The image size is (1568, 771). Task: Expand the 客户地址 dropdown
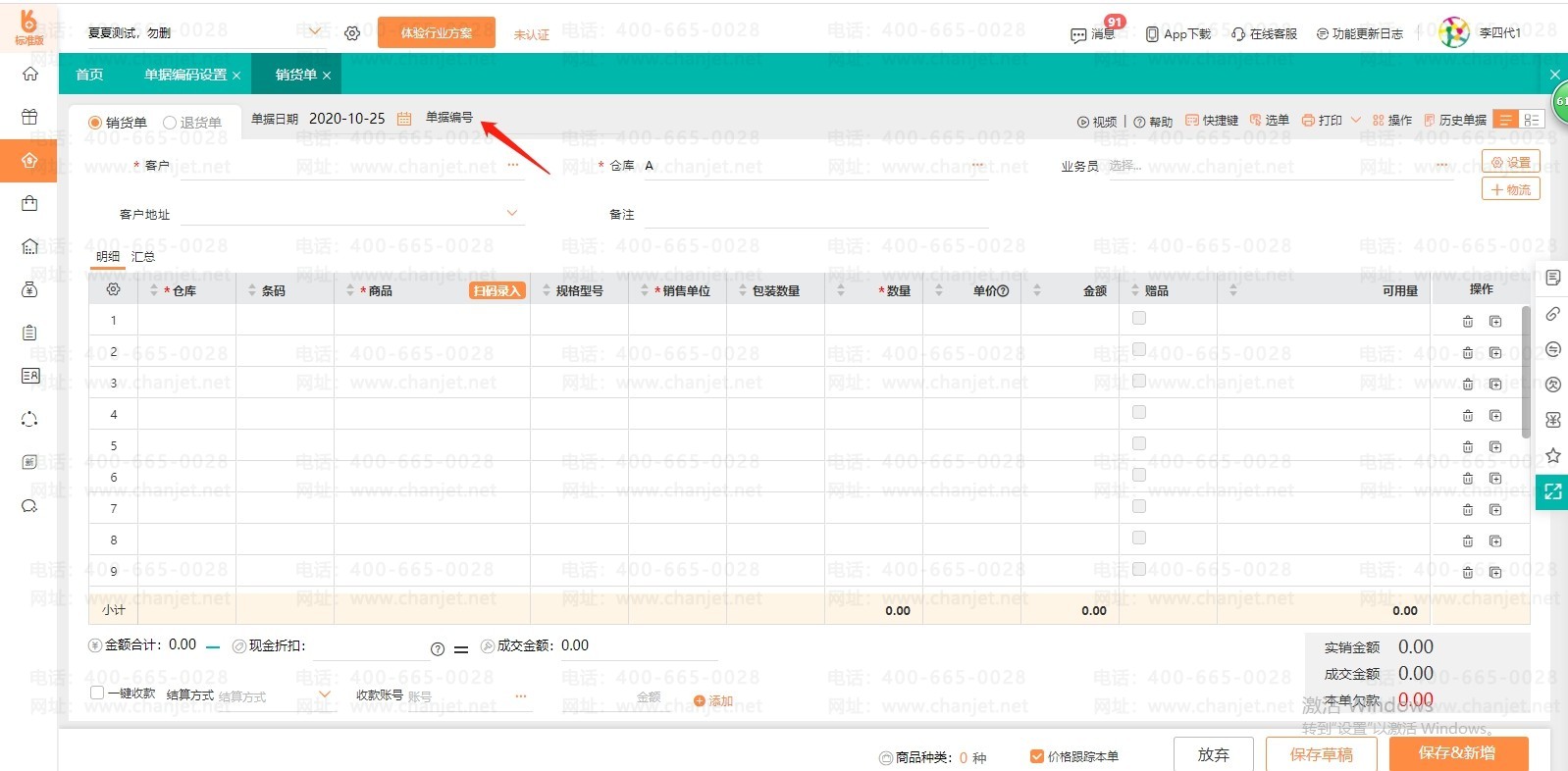[x=511, y=214]
